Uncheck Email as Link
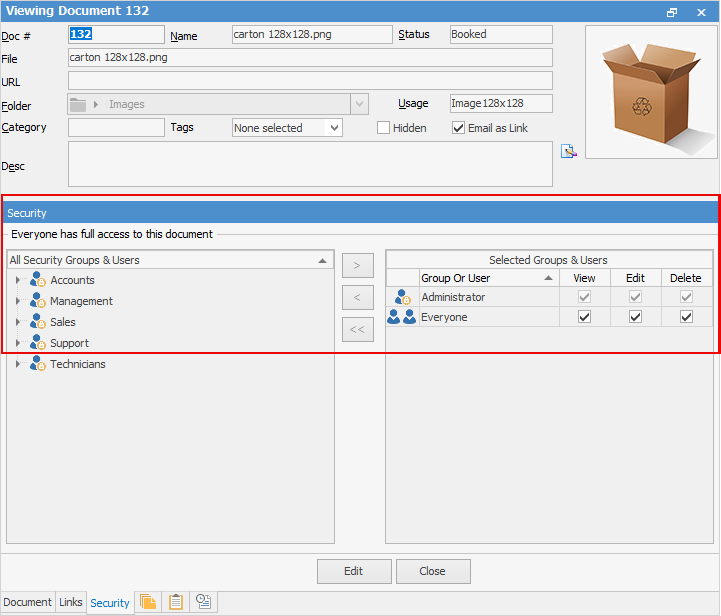The image size is (721, 616). (459, 128)
